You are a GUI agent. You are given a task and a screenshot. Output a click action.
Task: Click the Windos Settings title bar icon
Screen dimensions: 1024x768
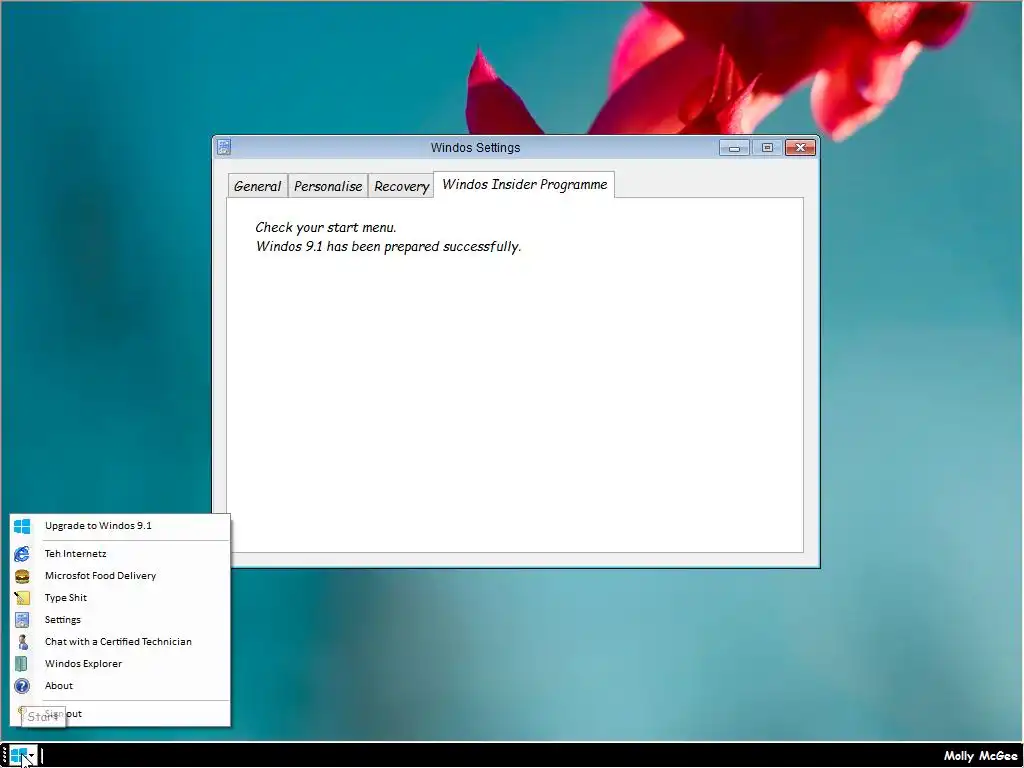tap(223, 147)
